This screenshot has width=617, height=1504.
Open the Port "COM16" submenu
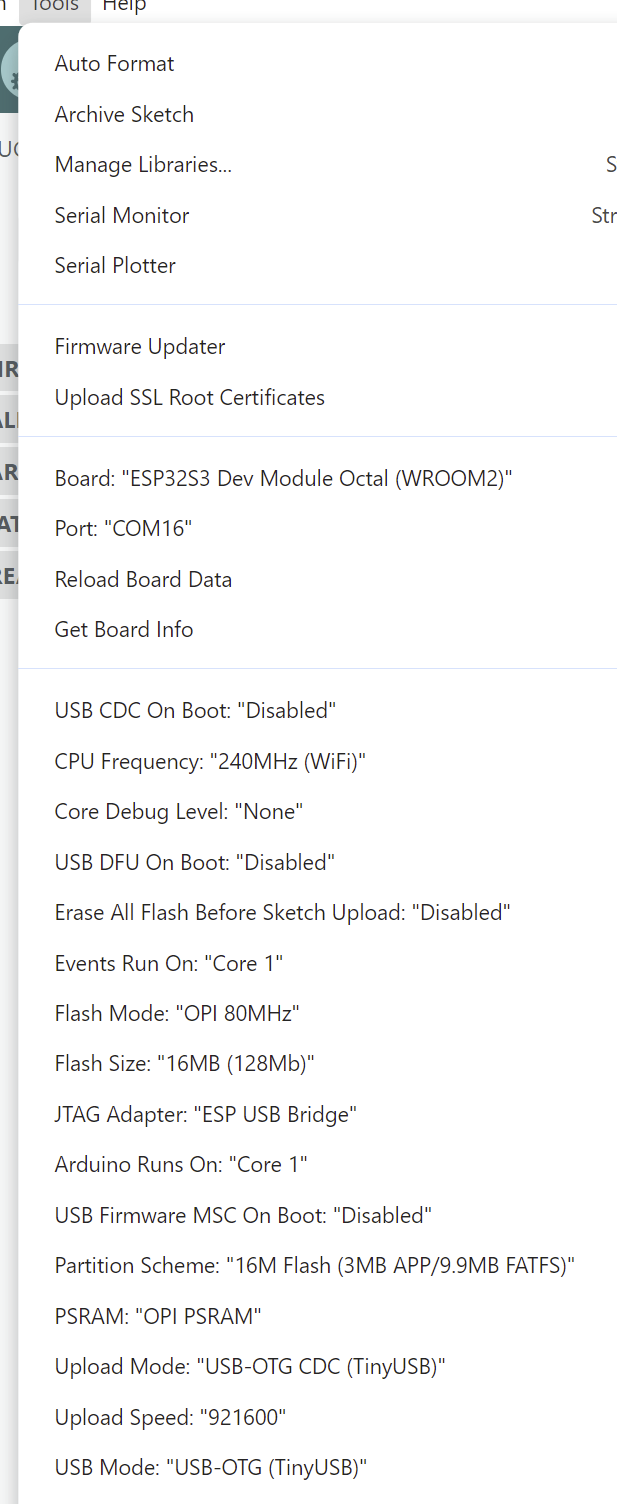click(x=123, y=529)
